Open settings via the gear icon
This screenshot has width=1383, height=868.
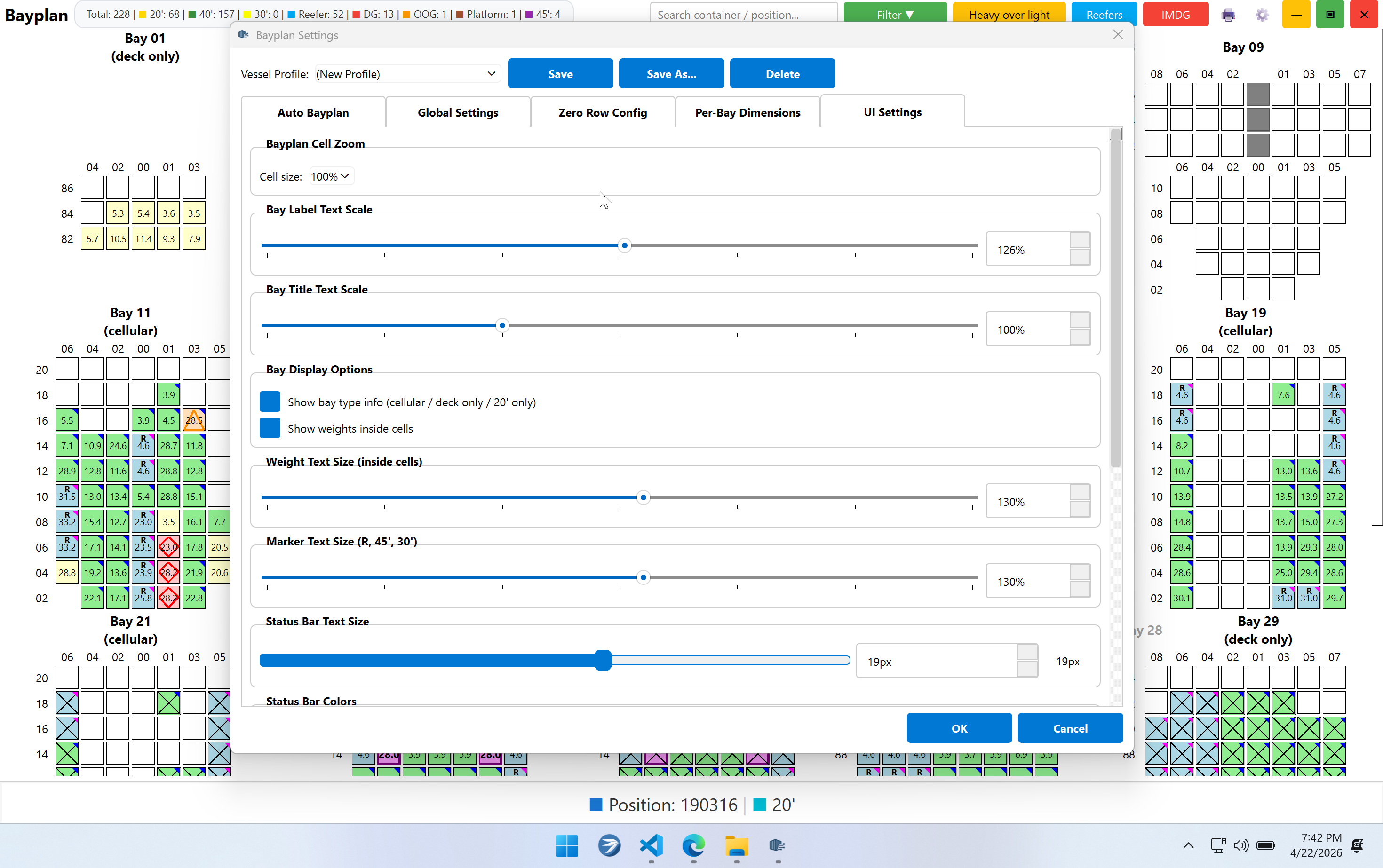coord(1262,15)
